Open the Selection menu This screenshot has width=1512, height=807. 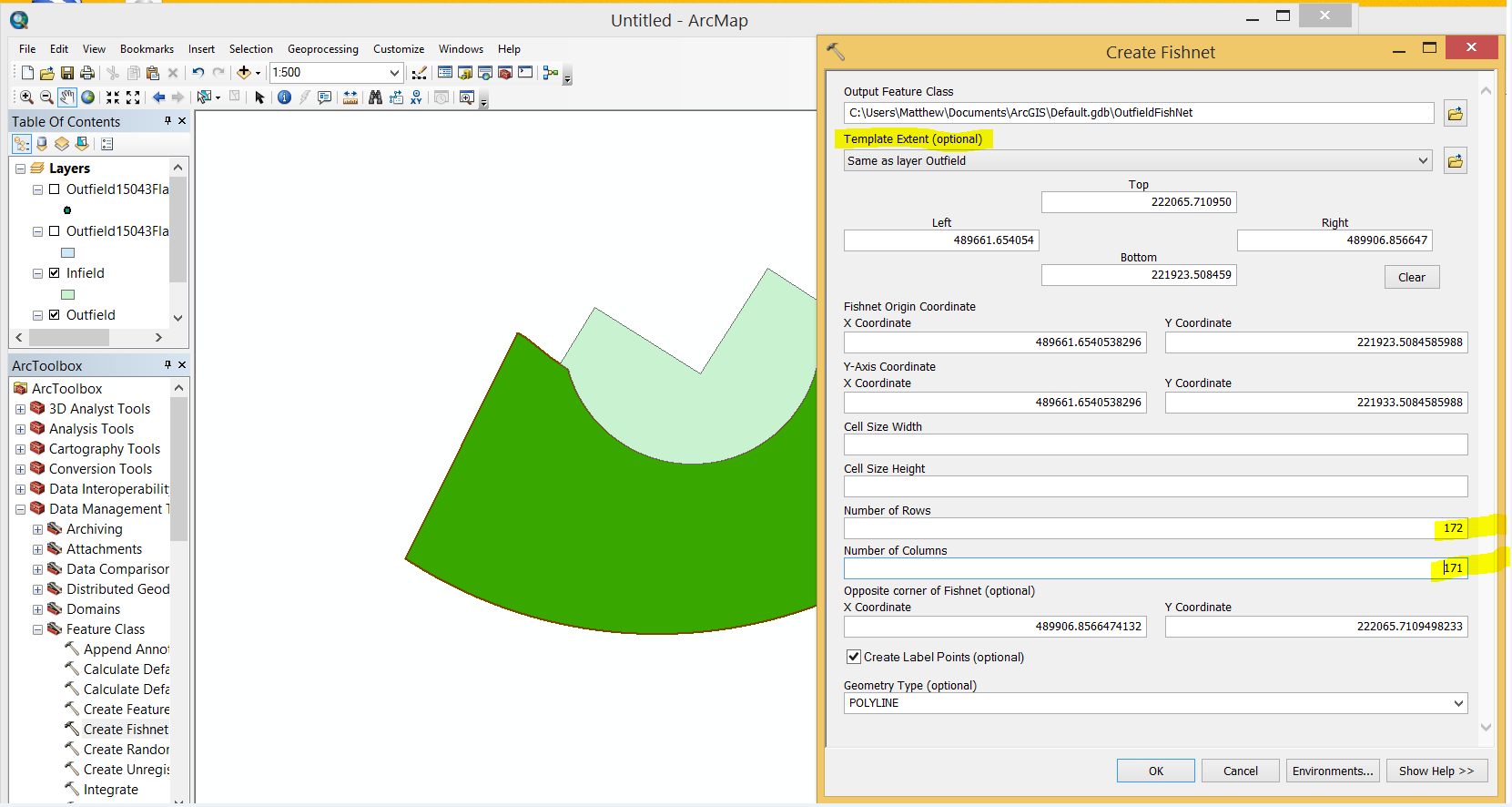[x=250, y=49]
